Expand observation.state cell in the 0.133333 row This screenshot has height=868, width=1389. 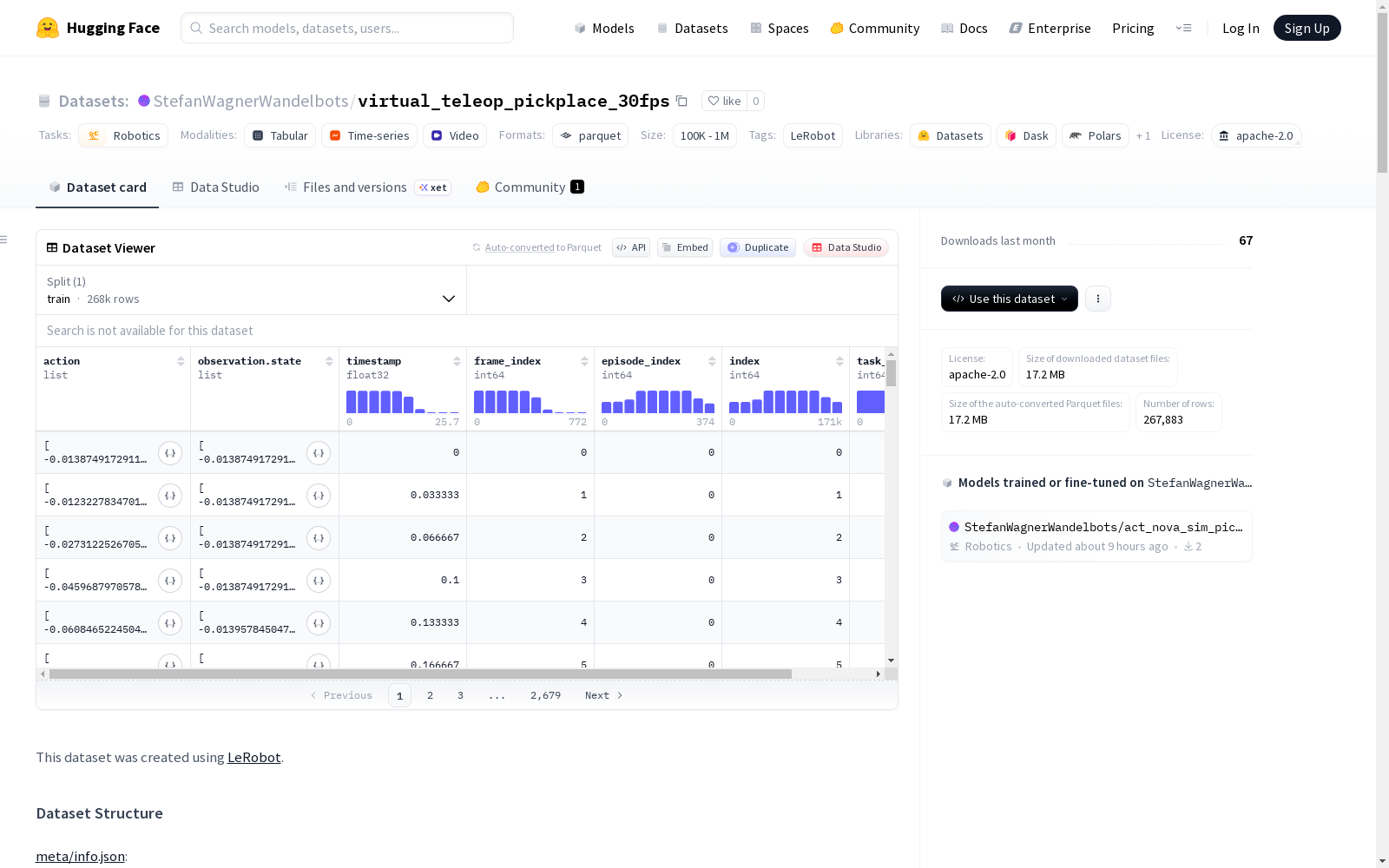(319, 623)
